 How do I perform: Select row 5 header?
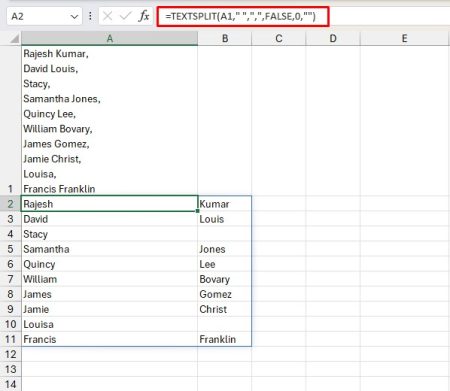10,249
